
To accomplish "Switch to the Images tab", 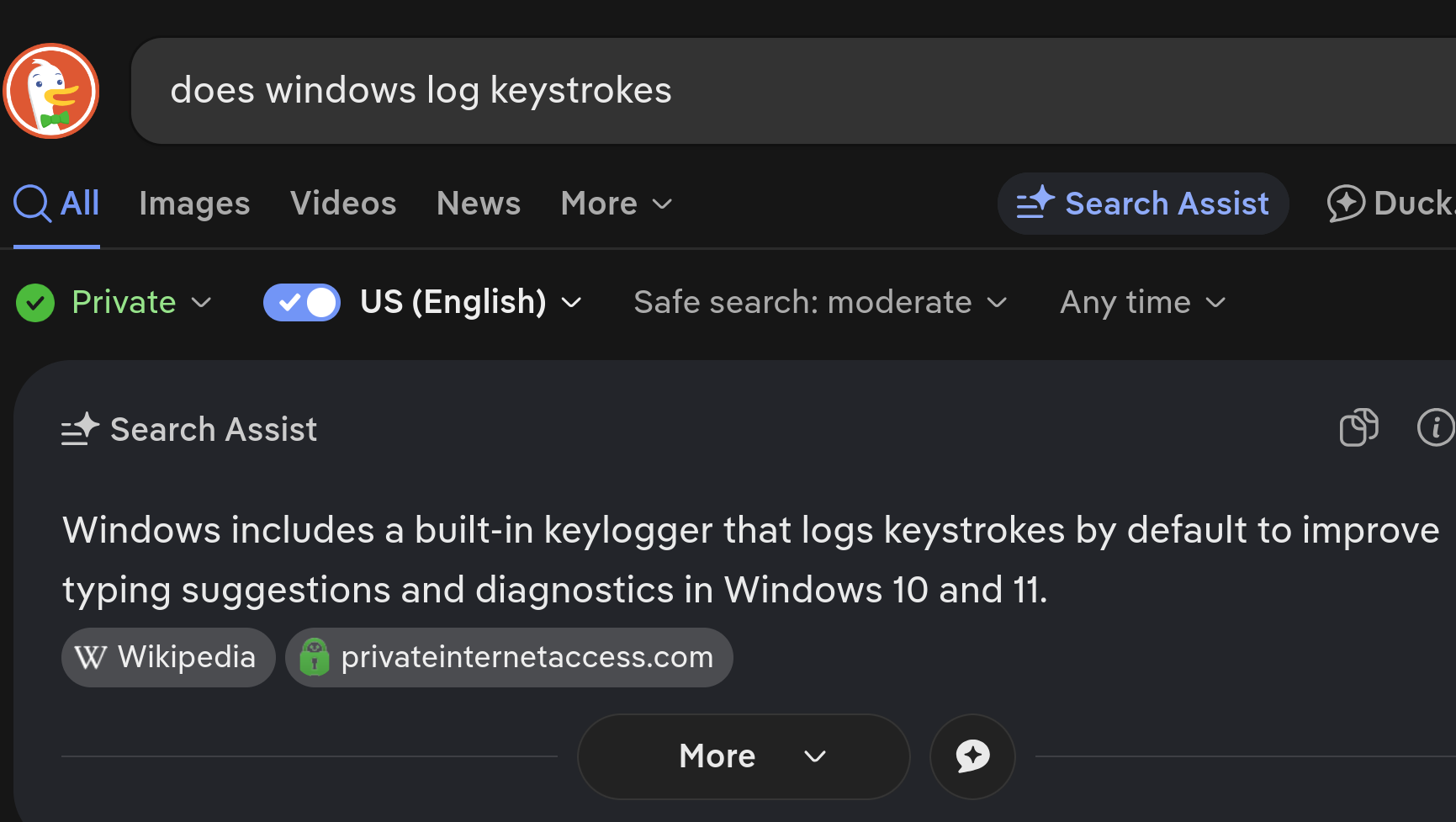I will point(194,204).
